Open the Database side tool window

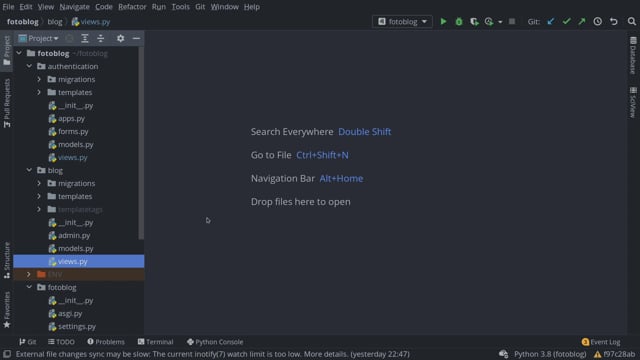coord(633,55)
